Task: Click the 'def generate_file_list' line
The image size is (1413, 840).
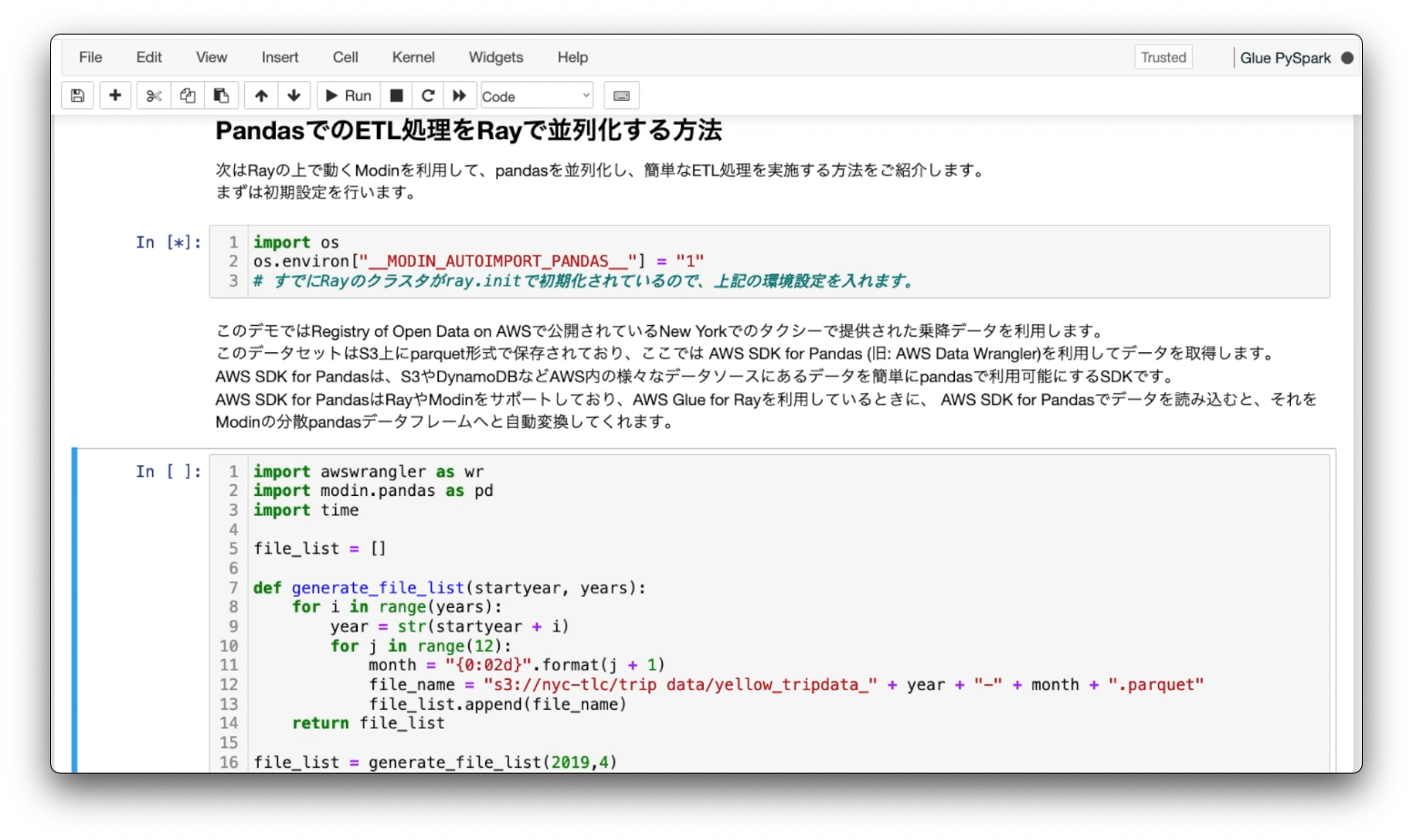Action: 450,588
